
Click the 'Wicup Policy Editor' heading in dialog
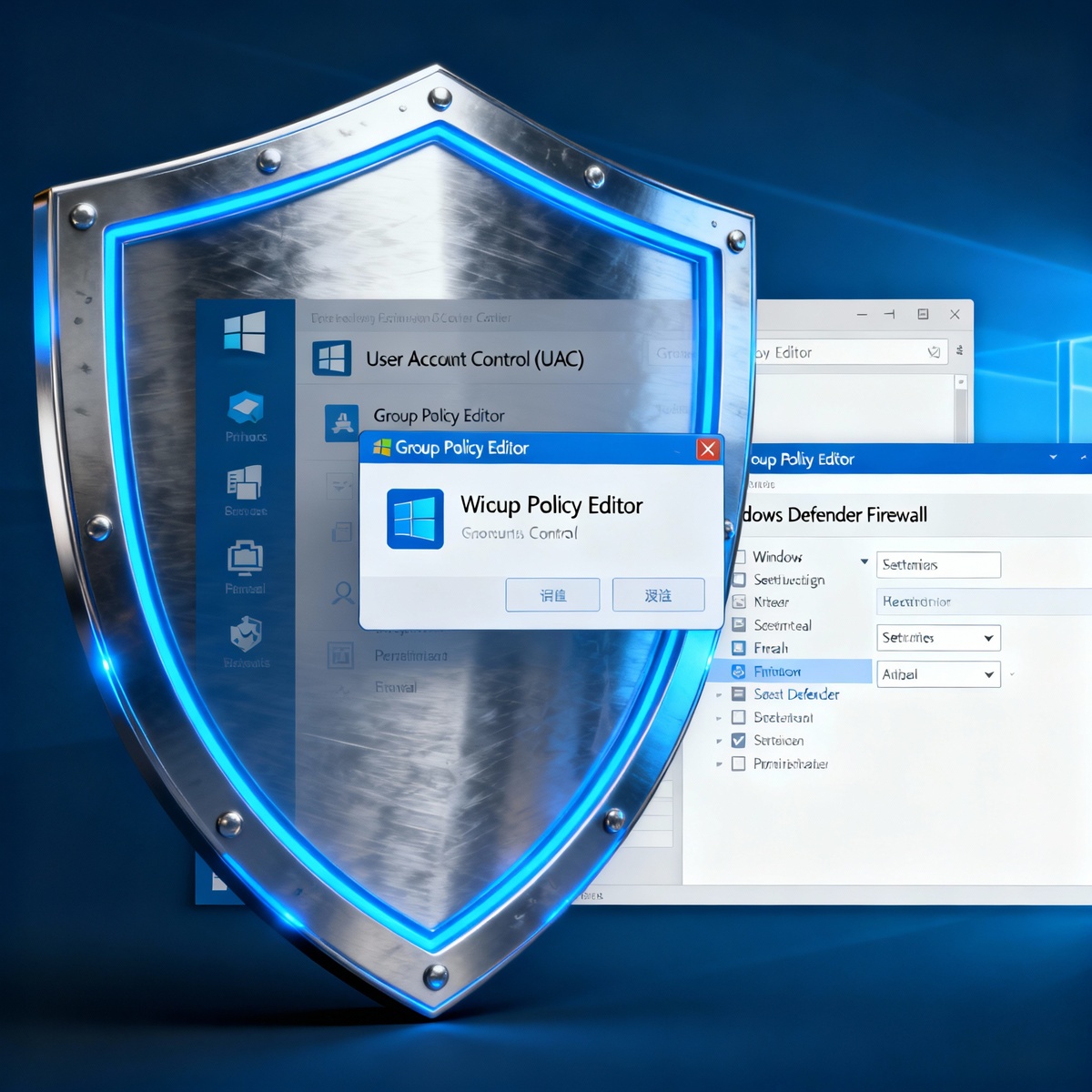[x=551, y=505]
